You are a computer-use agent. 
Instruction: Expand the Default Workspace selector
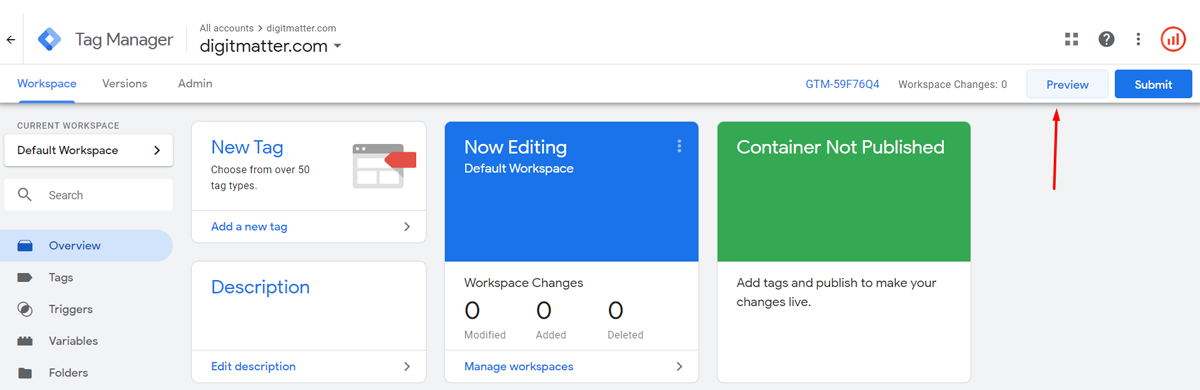pyautogui.click(x=88, y=151)
